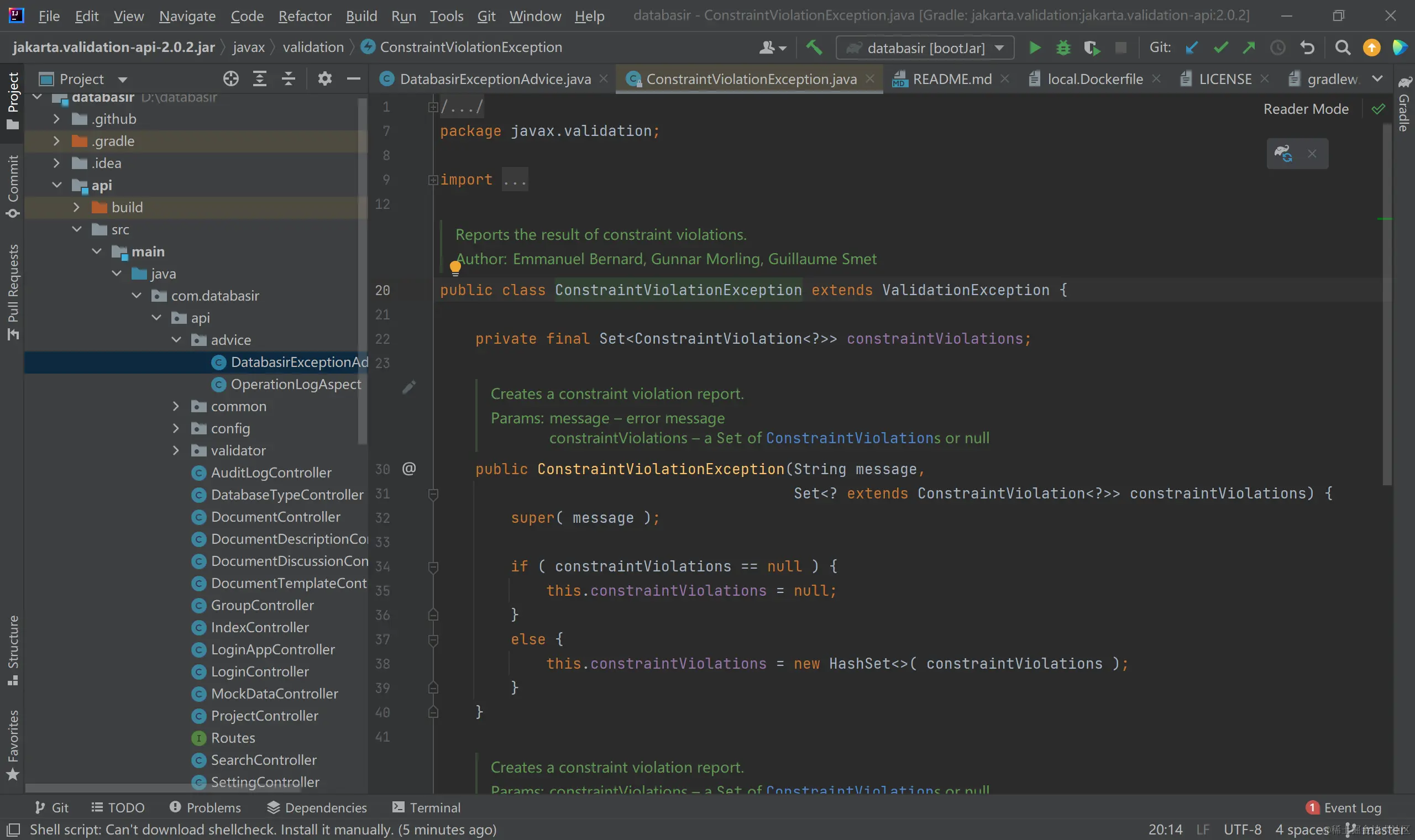This screenshot has width=1415, height=840.
Task: Click Git commit checkmark icon
Action: [1220, 48]
